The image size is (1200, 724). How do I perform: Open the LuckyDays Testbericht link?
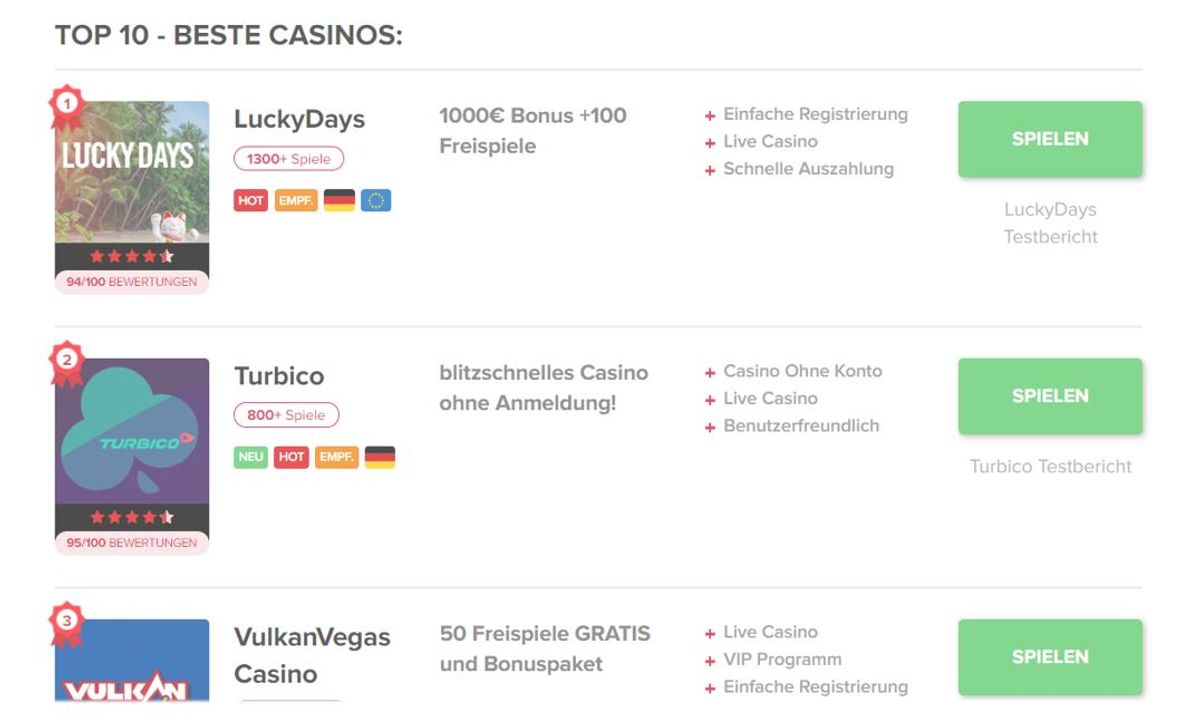pos(1050,223)
